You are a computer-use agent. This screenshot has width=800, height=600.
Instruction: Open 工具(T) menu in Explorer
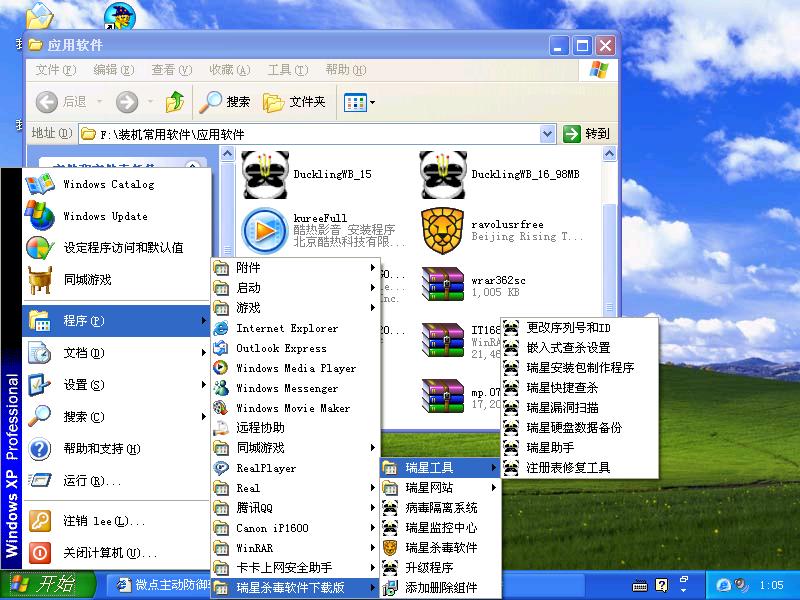288,70
